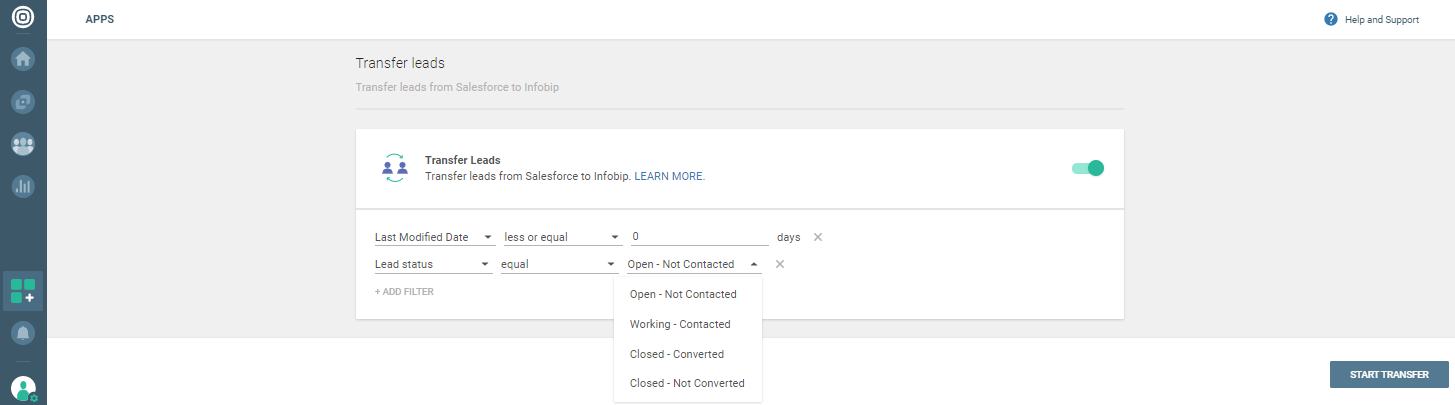This screenshot has height=405, width=1455.
Task: Open the People icon in sidebar
Action: tap(23, 143)
